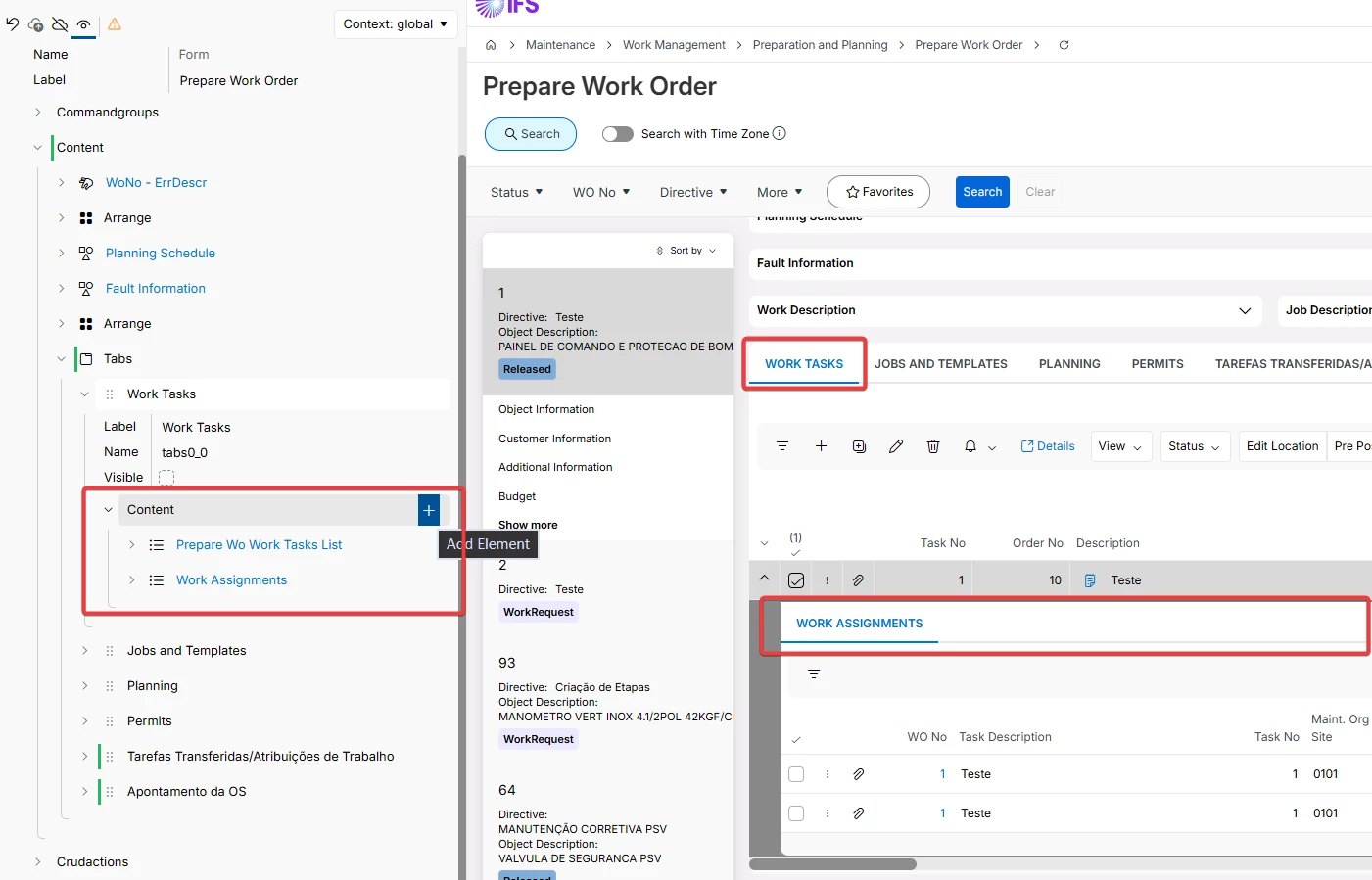Viewport: 1372px width, 880px height.
Task: Expand the Work Description section chevron
Action: click(1245, 310)
